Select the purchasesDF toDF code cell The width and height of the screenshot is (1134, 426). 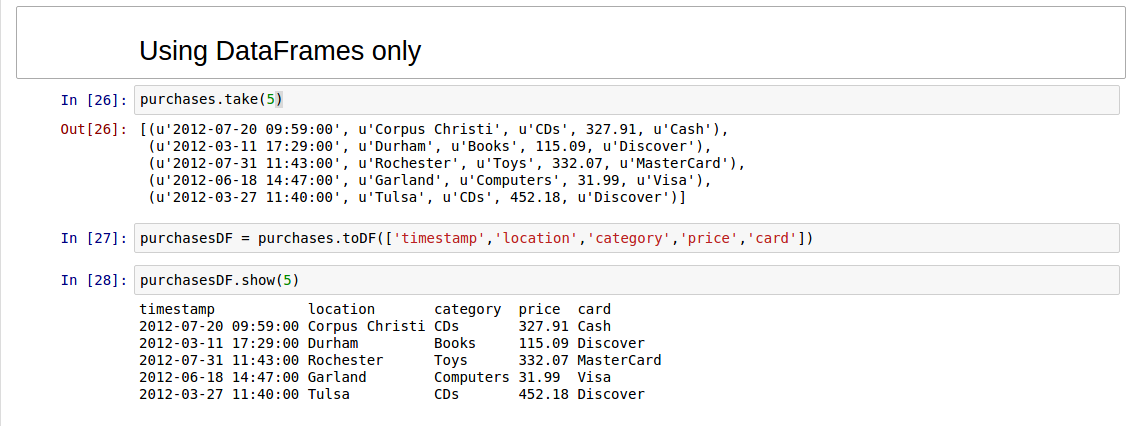coord(626,238)
